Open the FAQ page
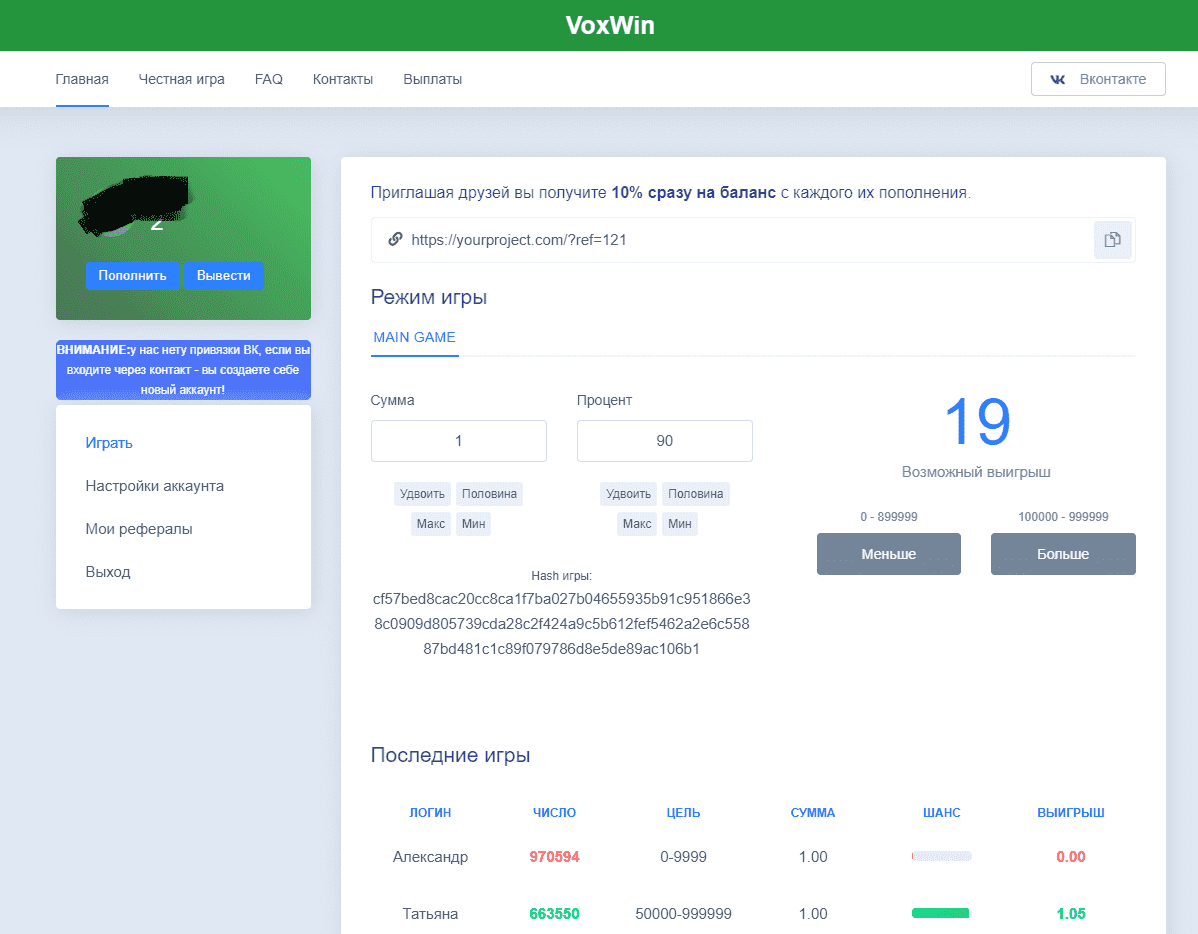Viewport: 1198px width, 934px height. [x=268, y=79]
